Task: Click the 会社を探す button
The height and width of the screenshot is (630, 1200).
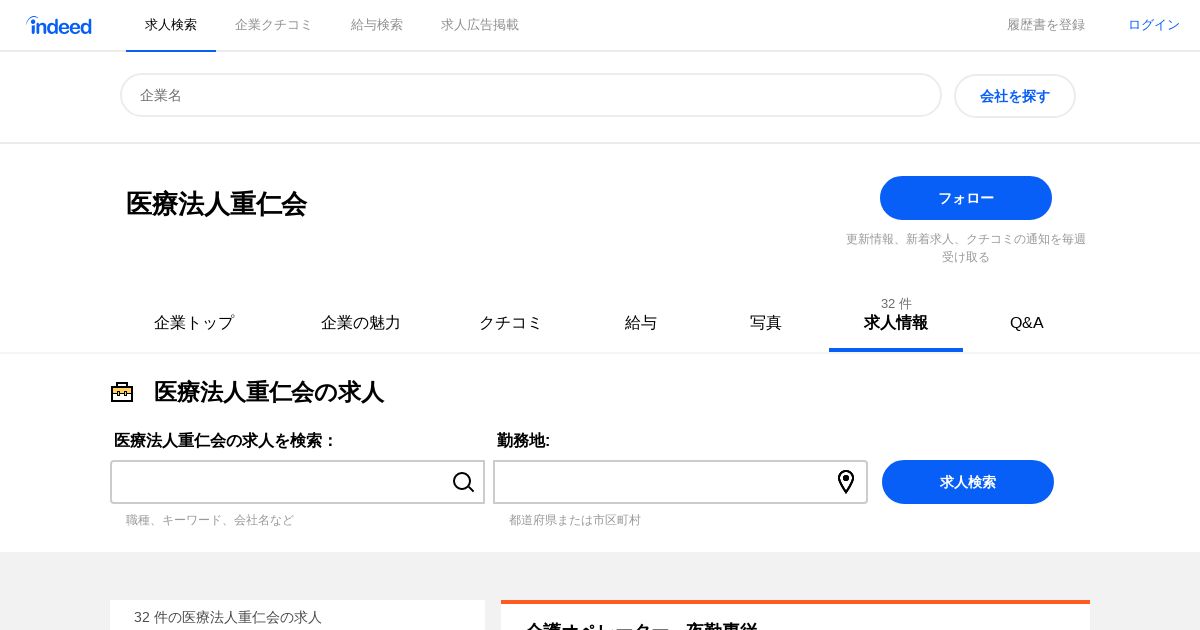Action: click(1015, 96)
